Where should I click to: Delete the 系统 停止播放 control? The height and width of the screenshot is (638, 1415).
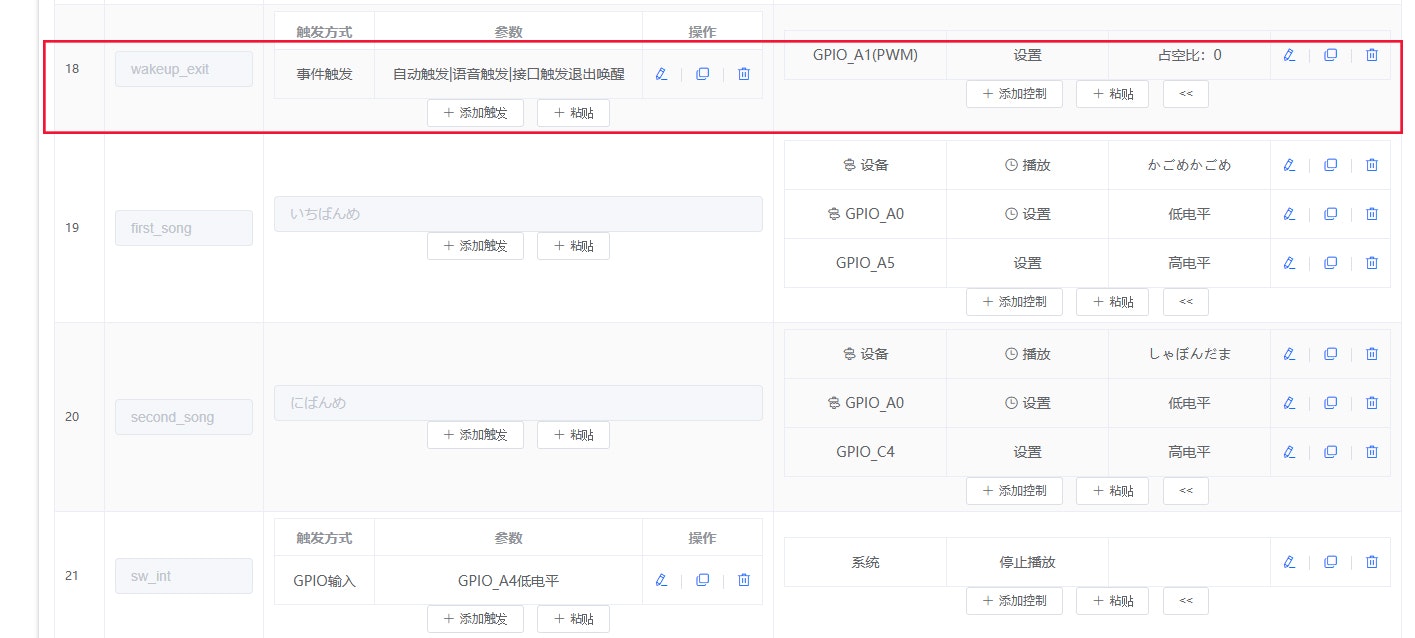(1372, 562)
